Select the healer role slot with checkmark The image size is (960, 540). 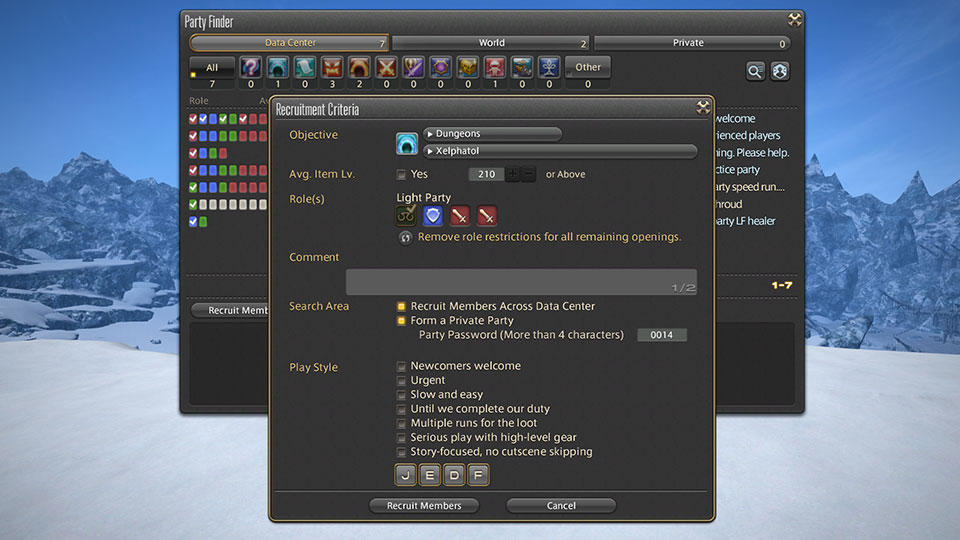[x=407, y=216]
